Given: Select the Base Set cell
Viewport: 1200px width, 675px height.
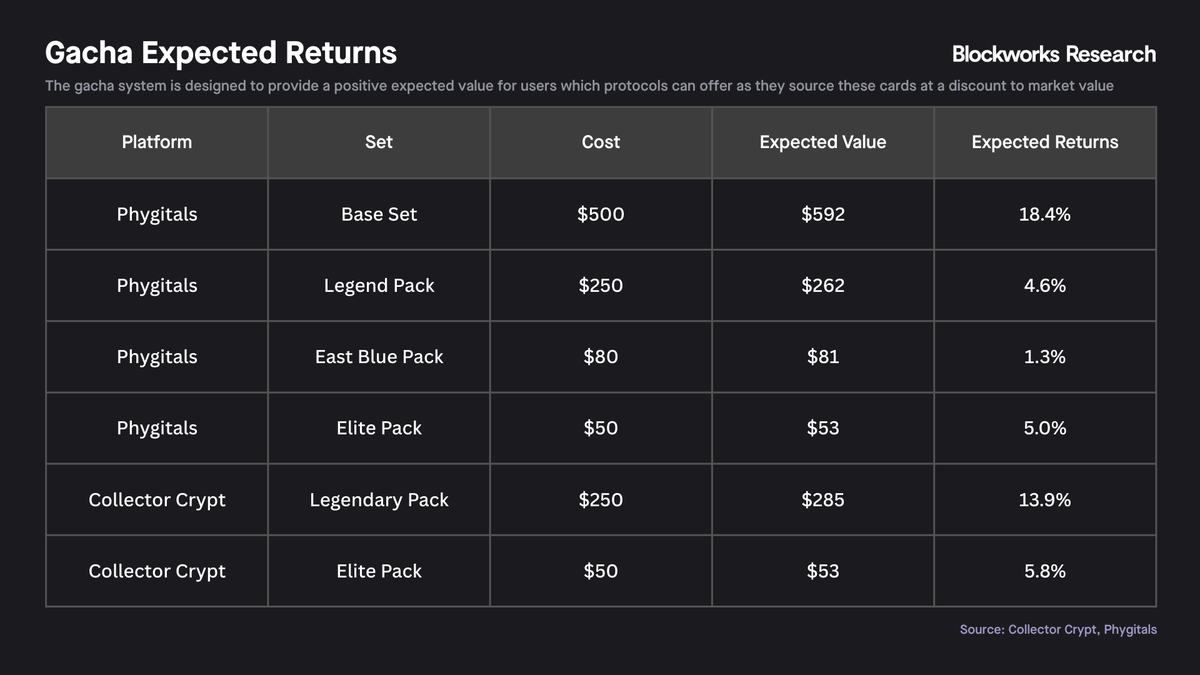Looking at the screenshot, I should (379, 214).
